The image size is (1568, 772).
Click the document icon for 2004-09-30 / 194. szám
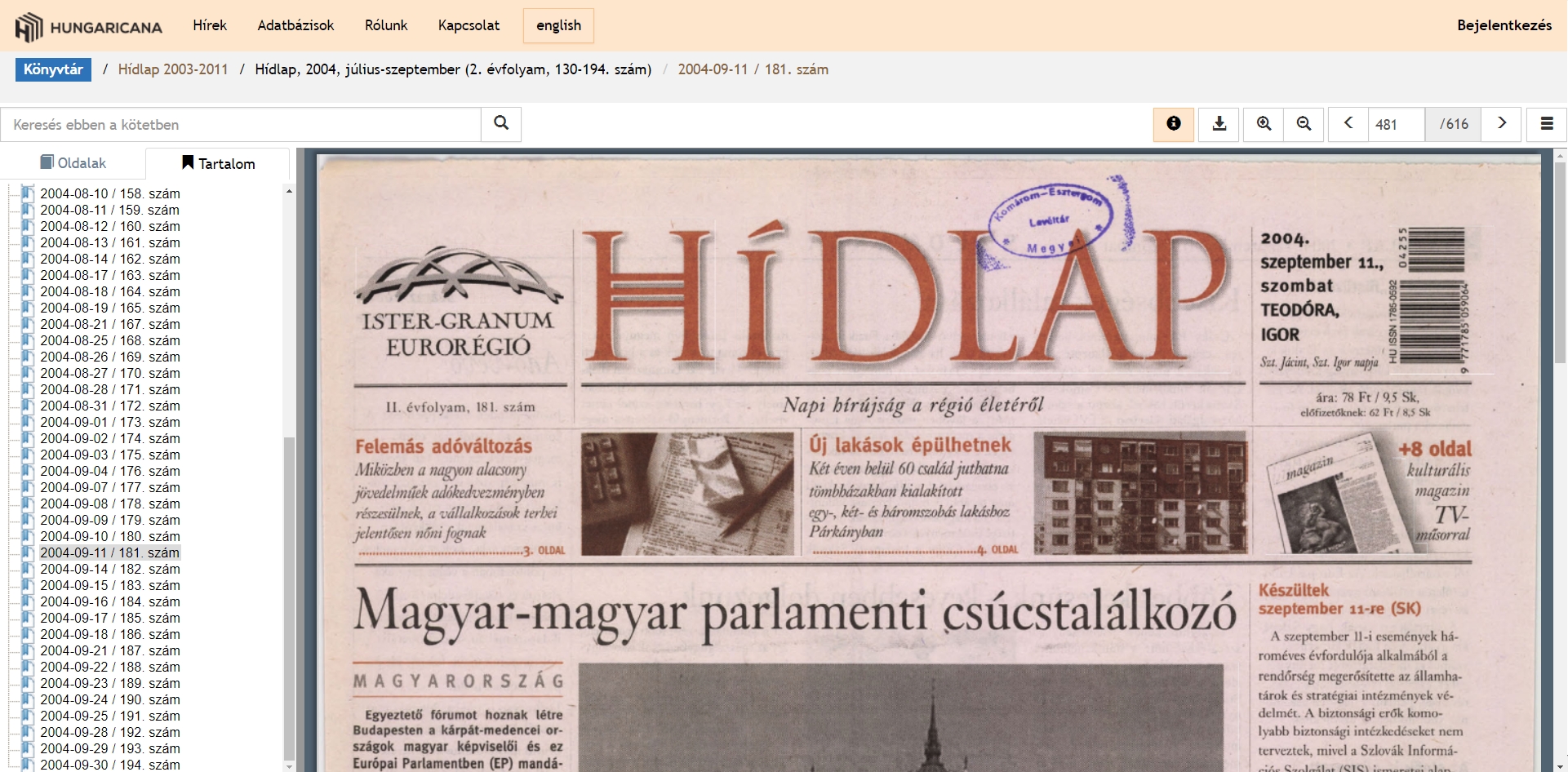click(x=28, y=765)
